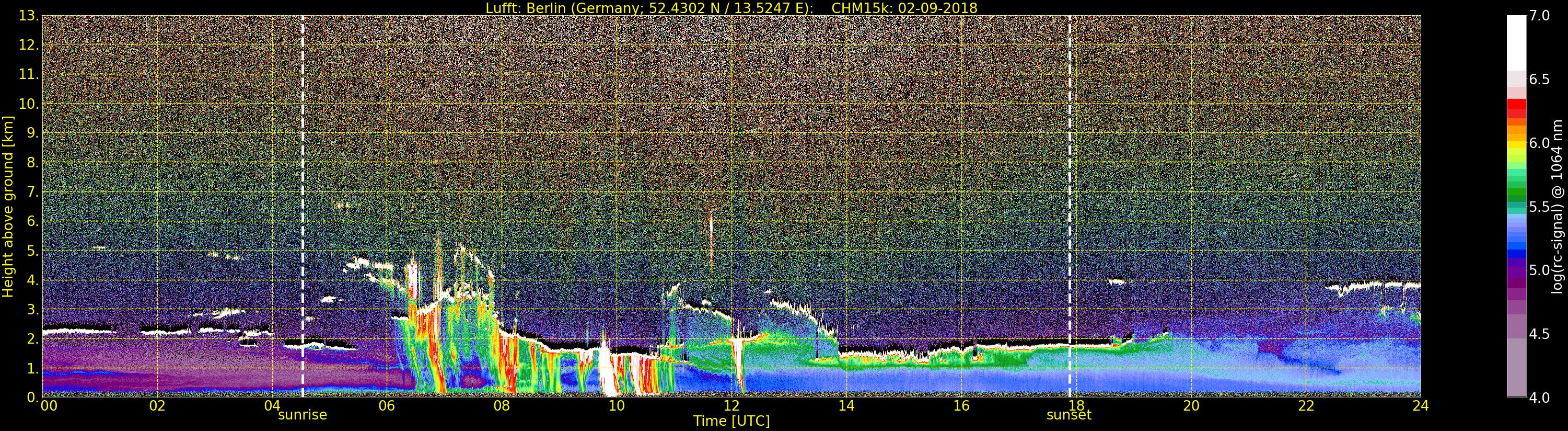Click the colorbar tick value "7.0"
The width and height of the screenshot is (1568, 431).
(1539, 16)
